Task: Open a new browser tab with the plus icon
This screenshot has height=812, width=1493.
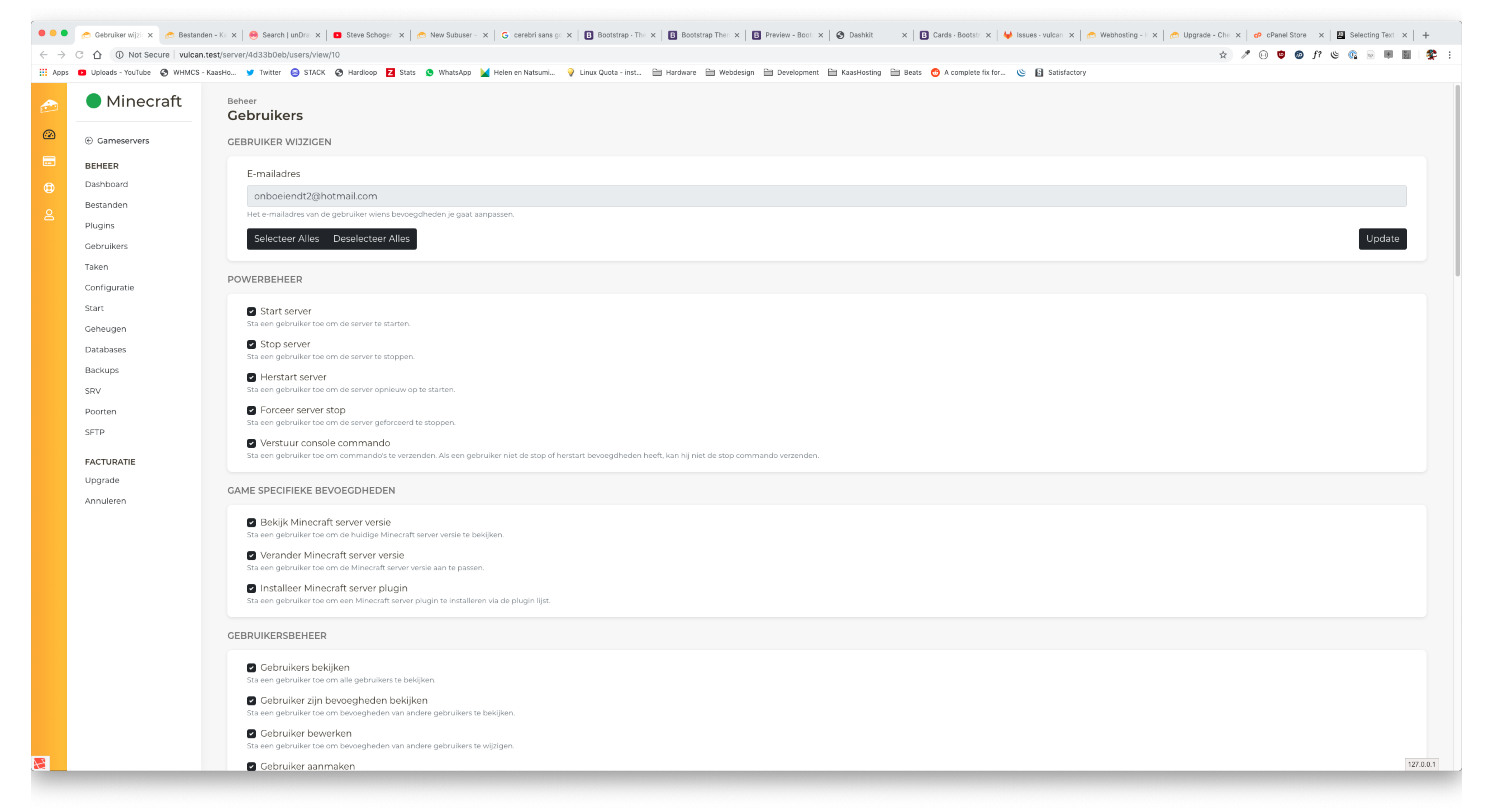Action: pyautogui.click(x=1426, y=35)
